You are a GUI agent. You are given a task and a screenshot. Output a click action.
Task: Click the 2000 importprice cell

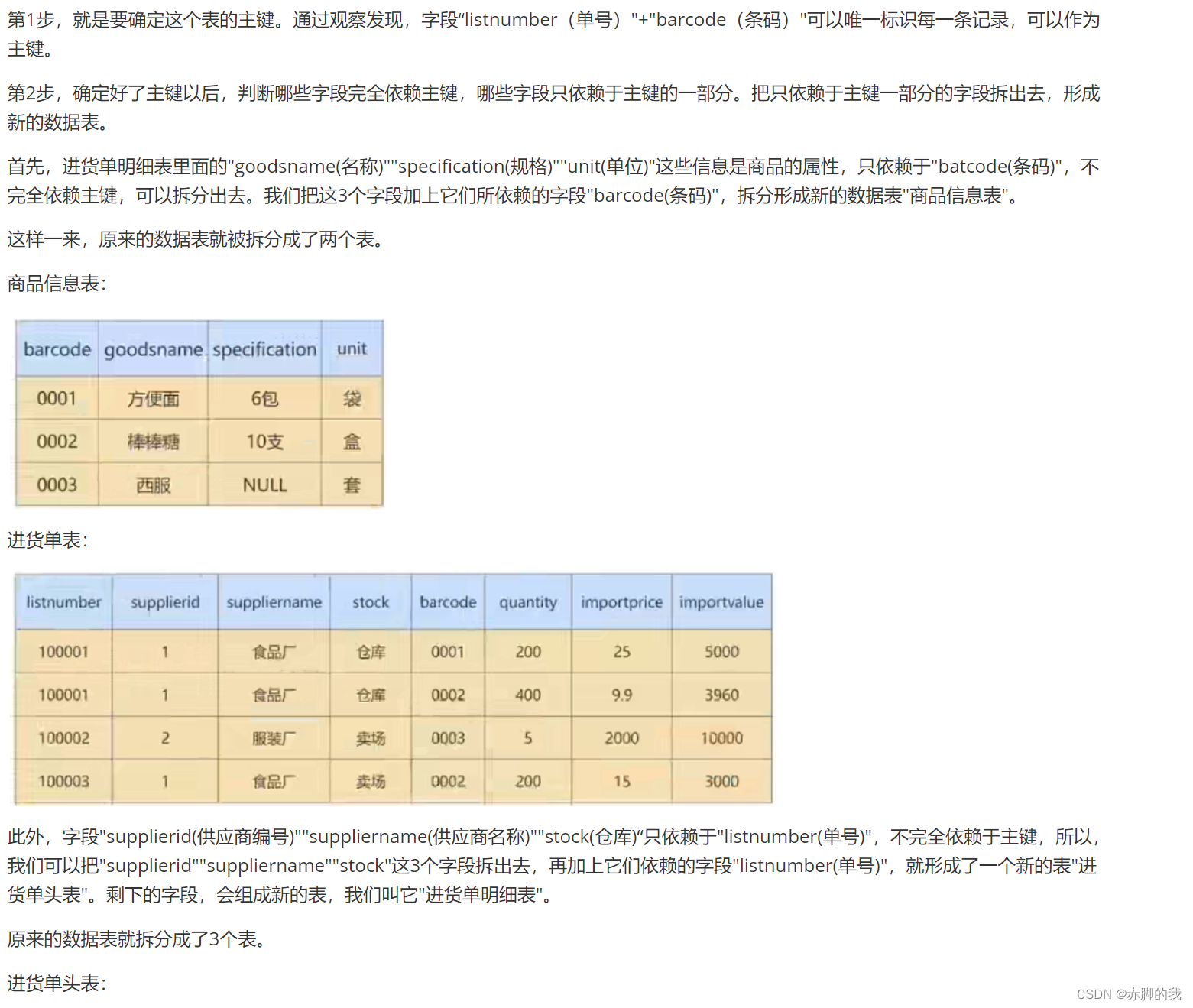tap(621, 737)
